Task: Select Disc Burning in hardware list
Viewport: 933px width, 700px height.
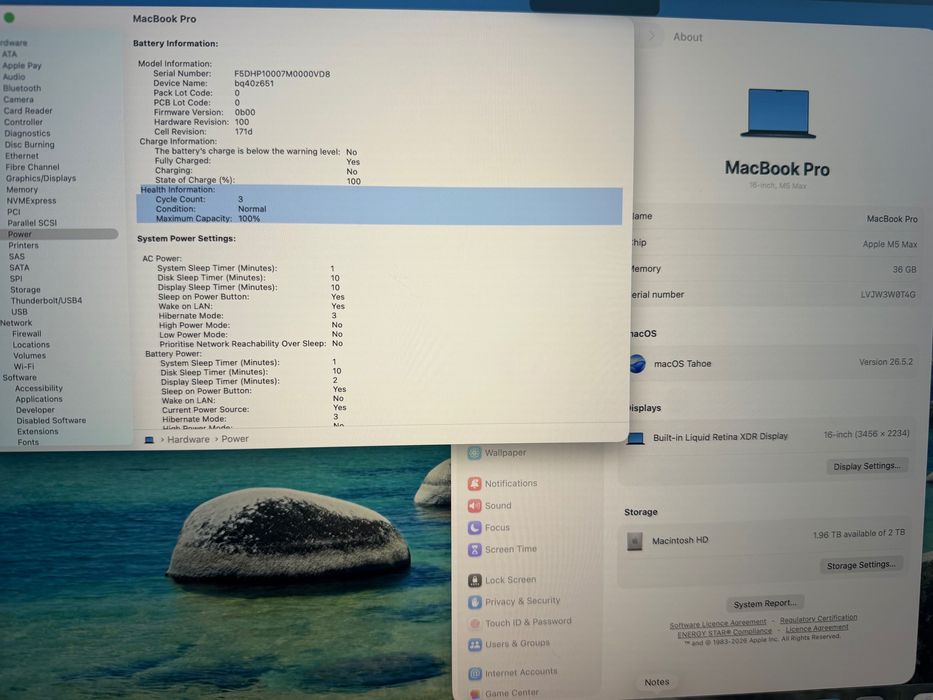Action: [x=30, y=145]
